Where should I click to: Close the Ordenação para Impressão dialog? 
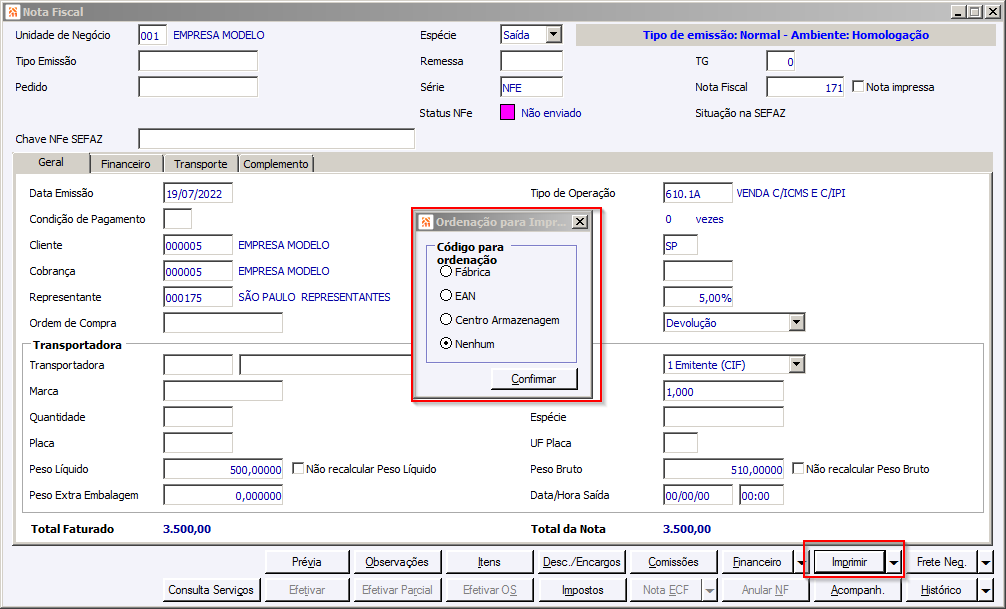pos(579,221)
